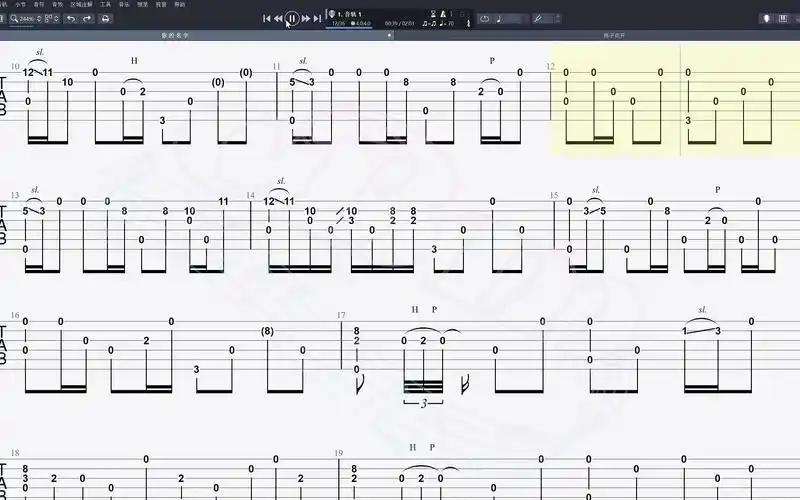This screenshot has height=500, width=800.
Task: Click the fast forward button
Action: pos(306,18)
